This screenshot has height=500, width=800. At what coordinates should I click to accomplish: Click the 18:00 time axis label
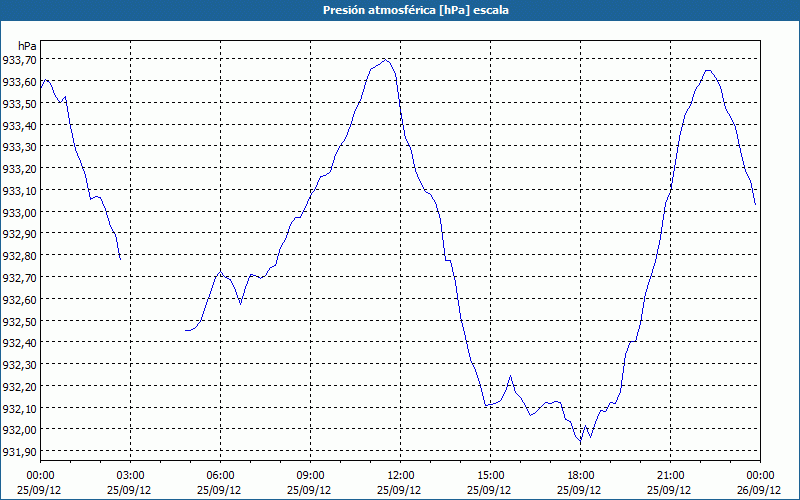point(580,476)
